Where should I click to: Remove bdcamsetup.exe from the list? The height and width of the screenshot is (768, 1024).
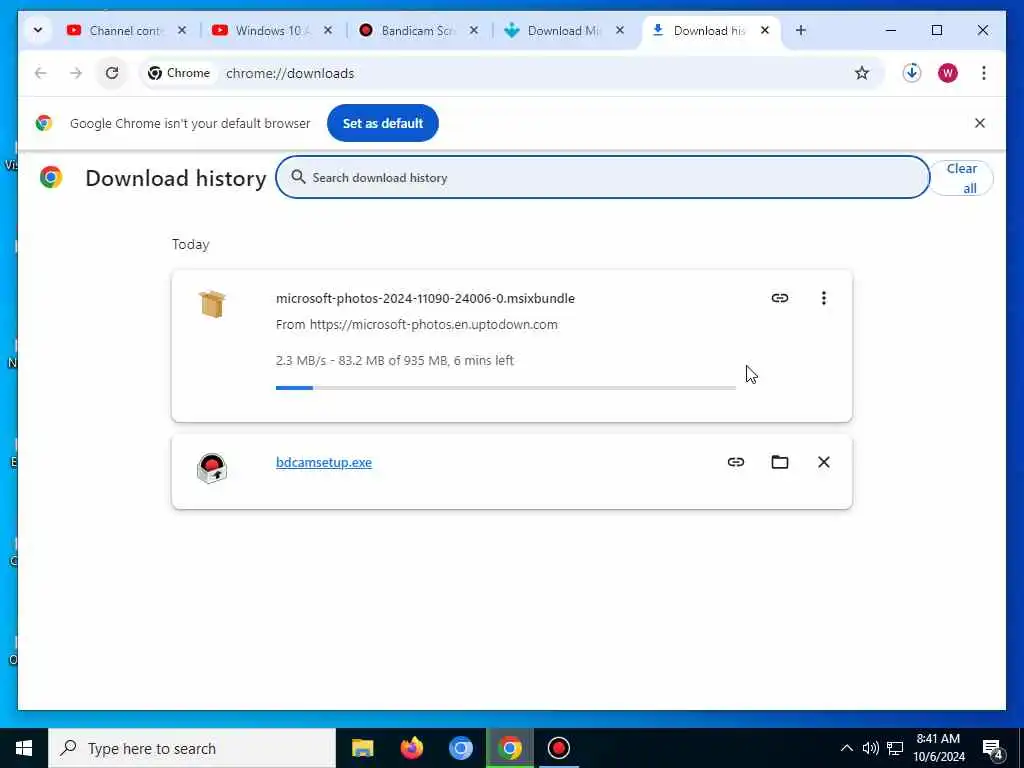(824, 462)
